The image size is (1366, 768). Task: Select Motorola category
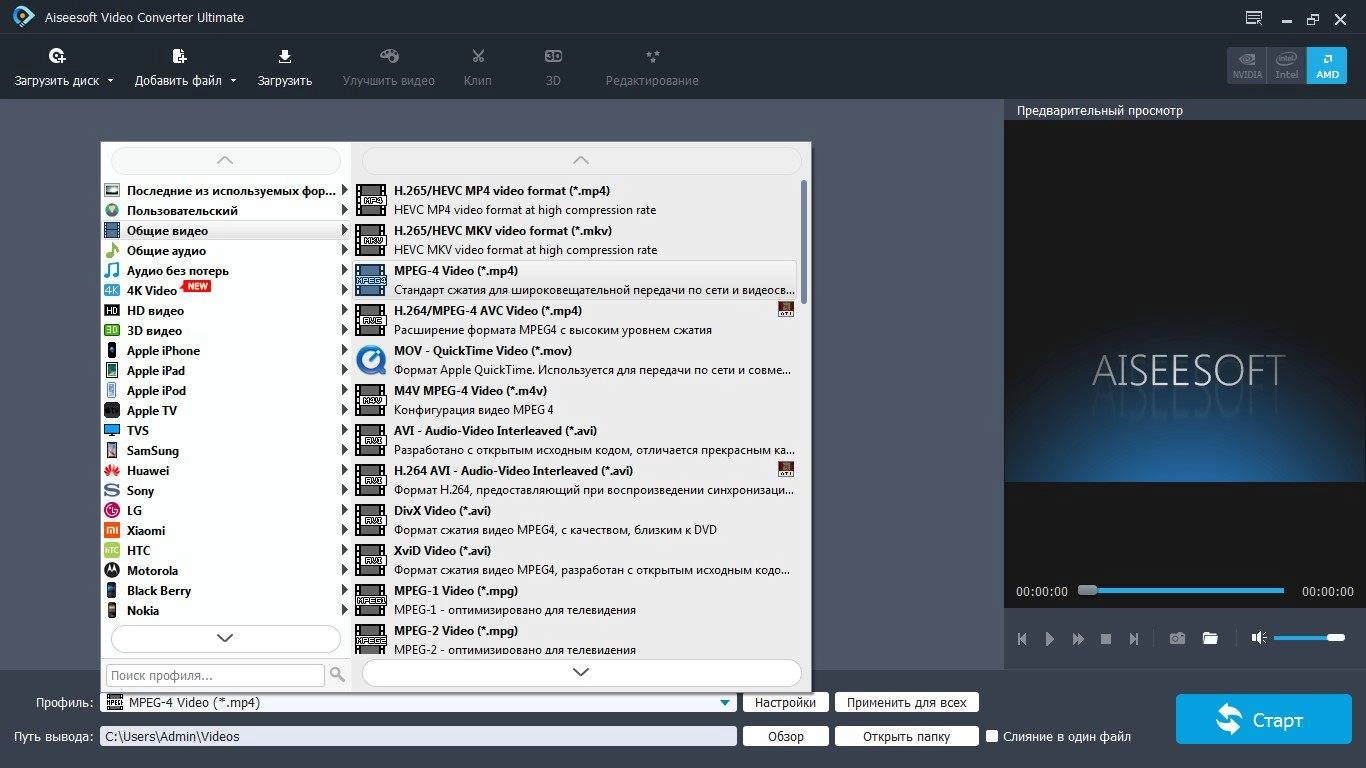coord(226,570)
